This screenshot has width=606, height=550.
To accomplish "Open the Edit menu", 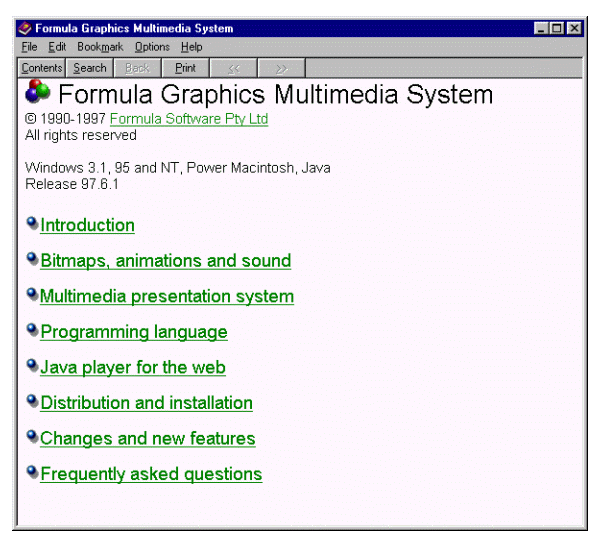I will 57,47.
